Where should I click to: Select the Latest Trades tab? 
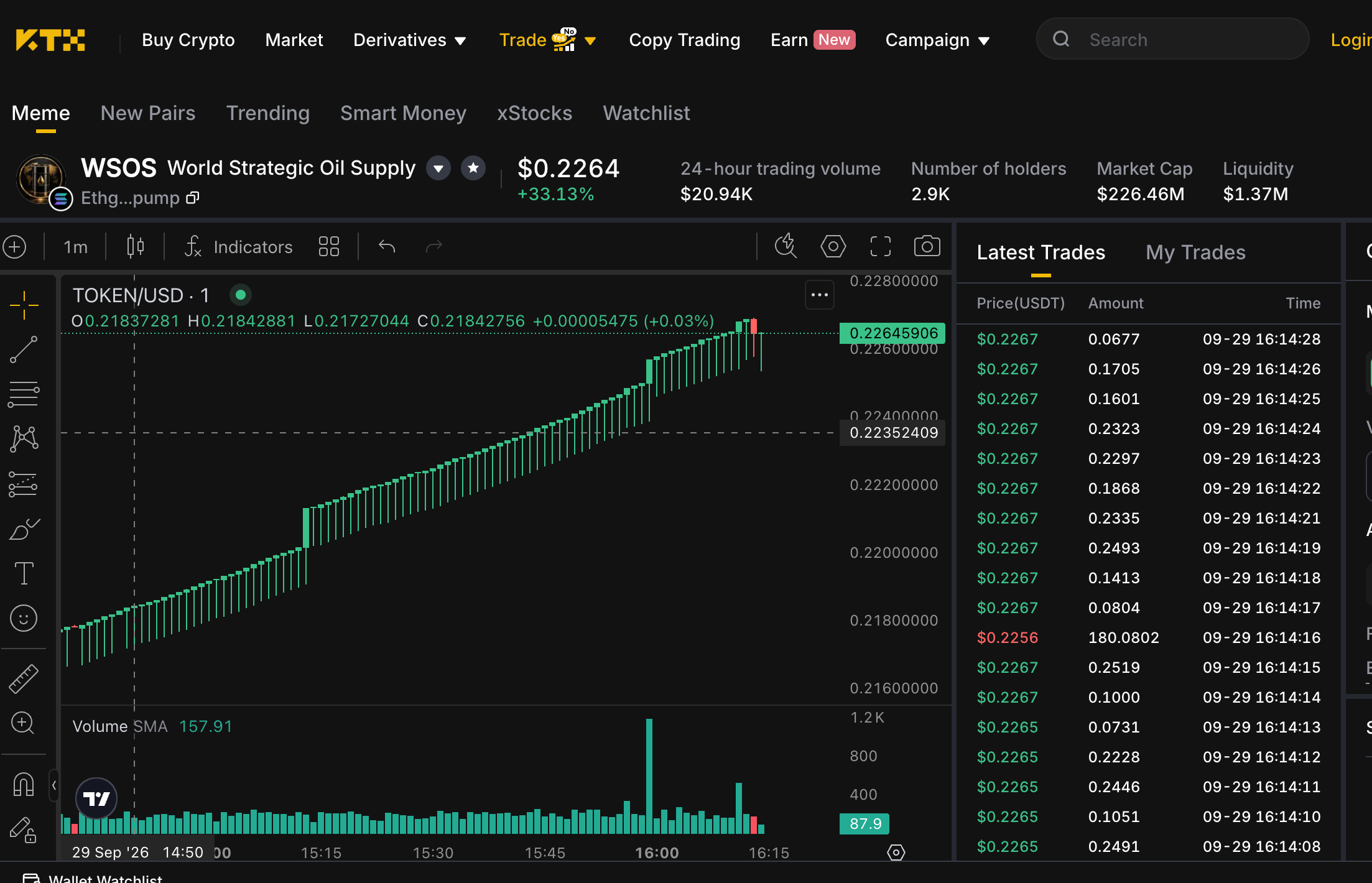click(x=1041, y=252)
